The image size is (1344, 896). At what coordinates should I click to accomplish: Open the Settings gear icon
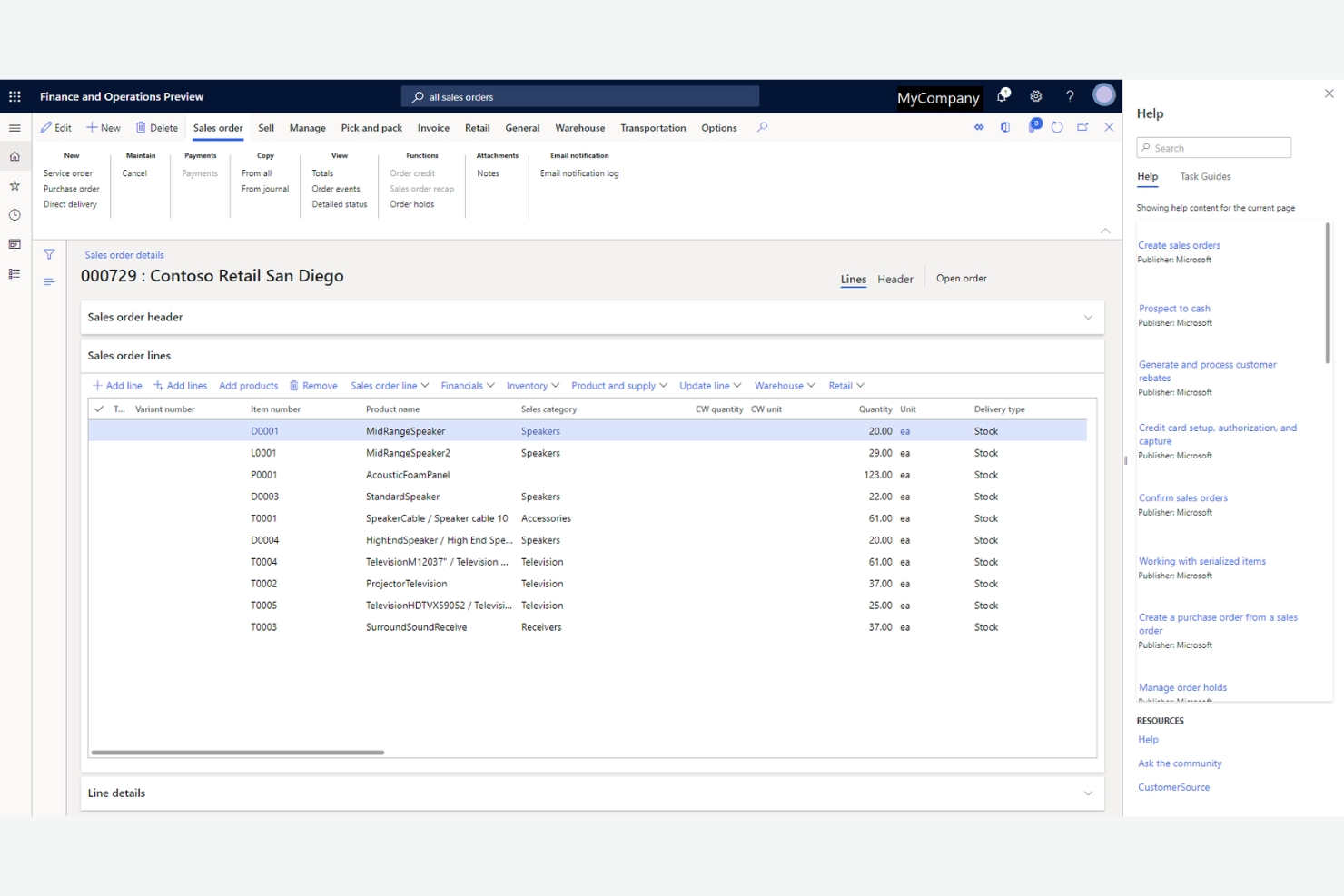coord(1035,96)
